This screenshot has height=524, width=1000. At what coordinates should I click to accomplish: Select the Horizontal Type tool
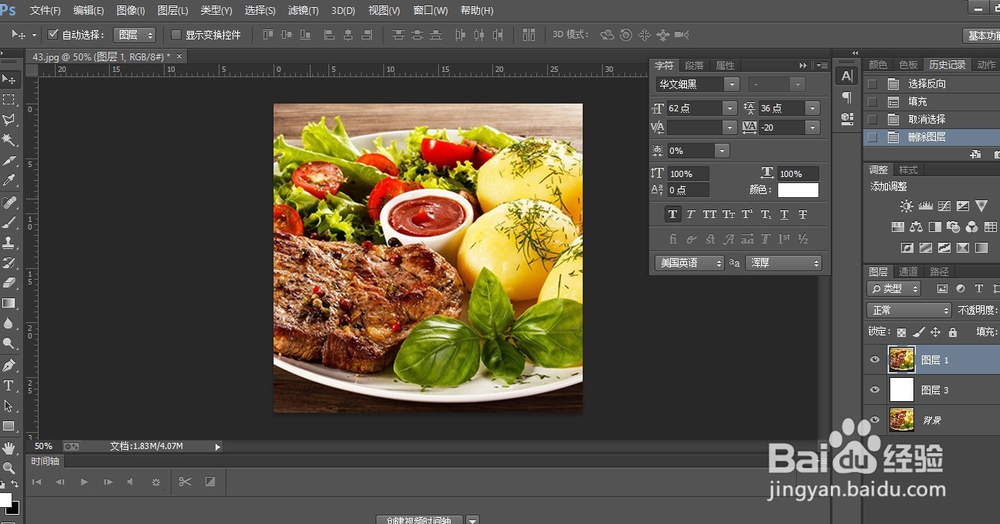9,386
